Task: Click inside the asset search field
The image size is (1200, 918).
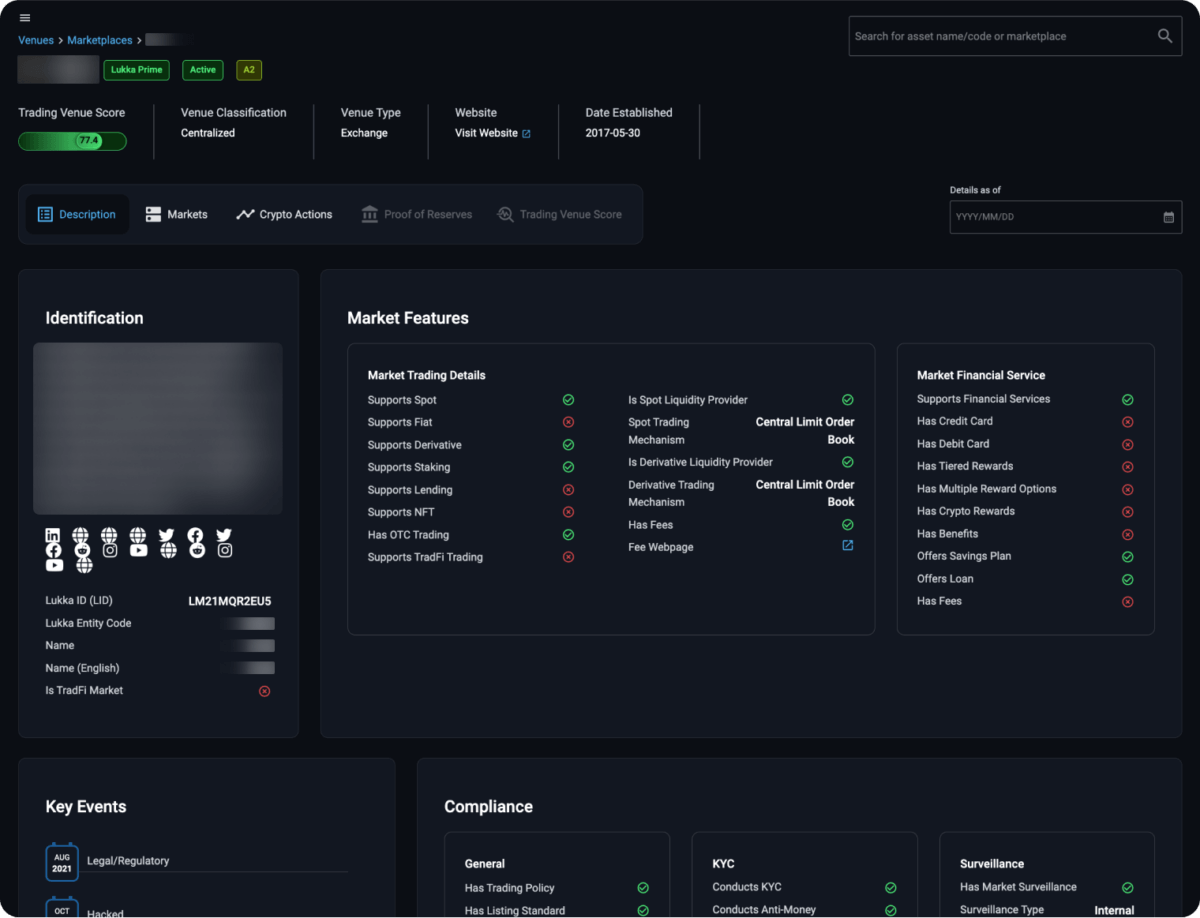Action: click(x=1000, y=35)
